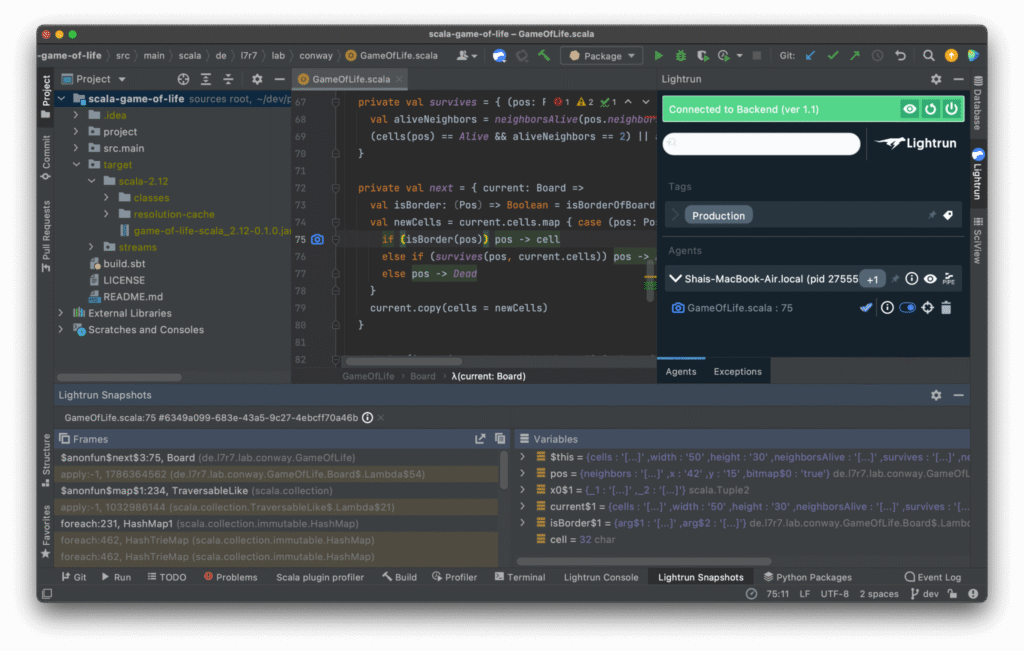Screen dimensions: 1024x651
Task: Disable the snapshot with the blue toggle
Action: coord(907,307)
